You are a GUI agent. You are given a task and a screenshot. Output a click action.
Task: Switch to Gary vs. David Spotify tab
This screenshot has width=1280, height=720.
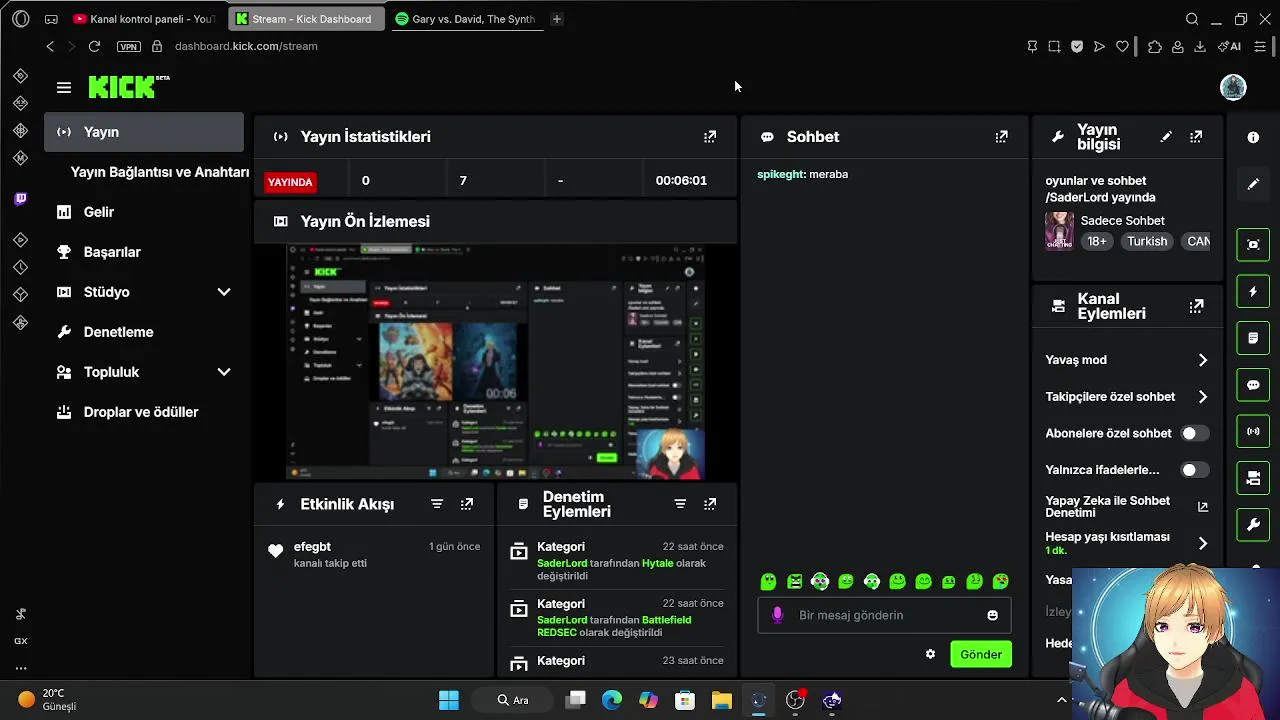(465, 19)
